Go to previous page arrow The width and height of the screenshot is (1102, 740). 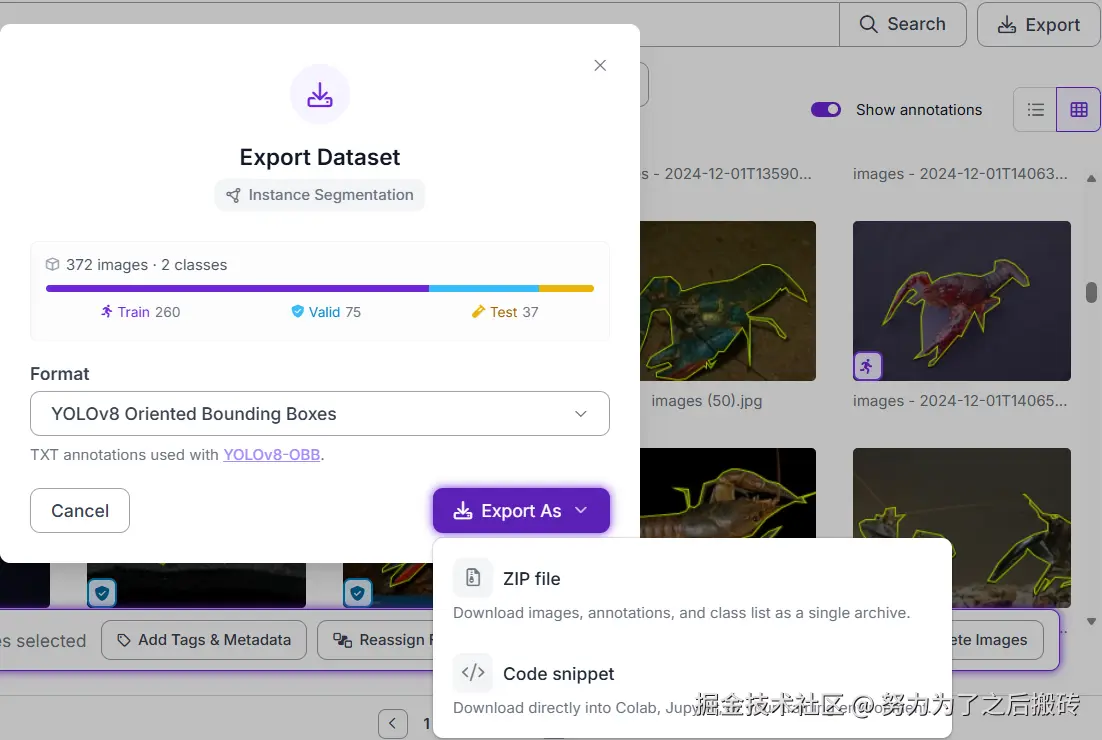pyautogui.click(x=392, y=723)
